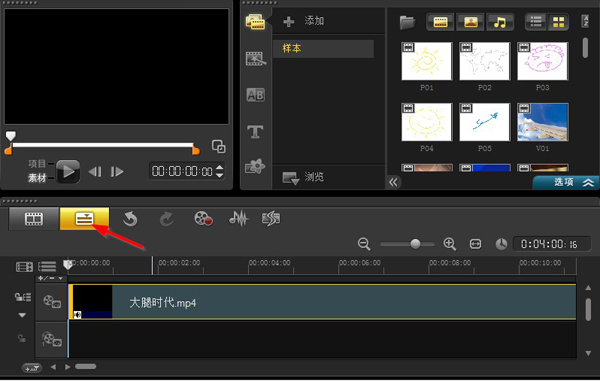600x381 pixels.
Task: Click the timecode stepper arrows
Action: [x=219, y=171]
